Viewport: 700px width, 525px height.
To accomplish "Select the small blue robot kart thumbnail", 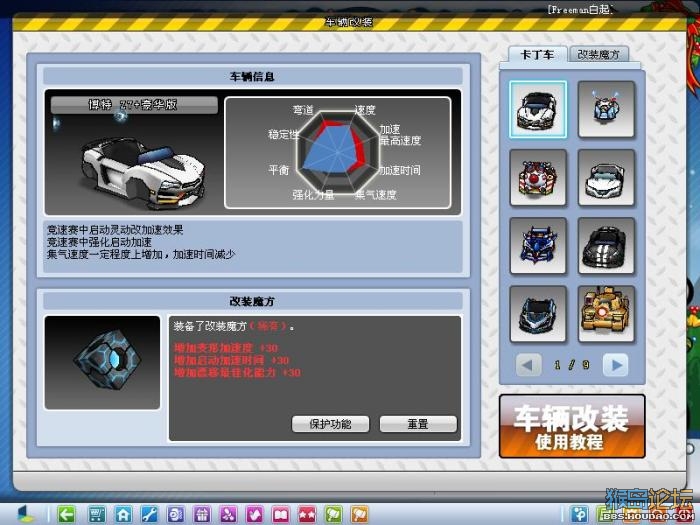I will [606, 109].
